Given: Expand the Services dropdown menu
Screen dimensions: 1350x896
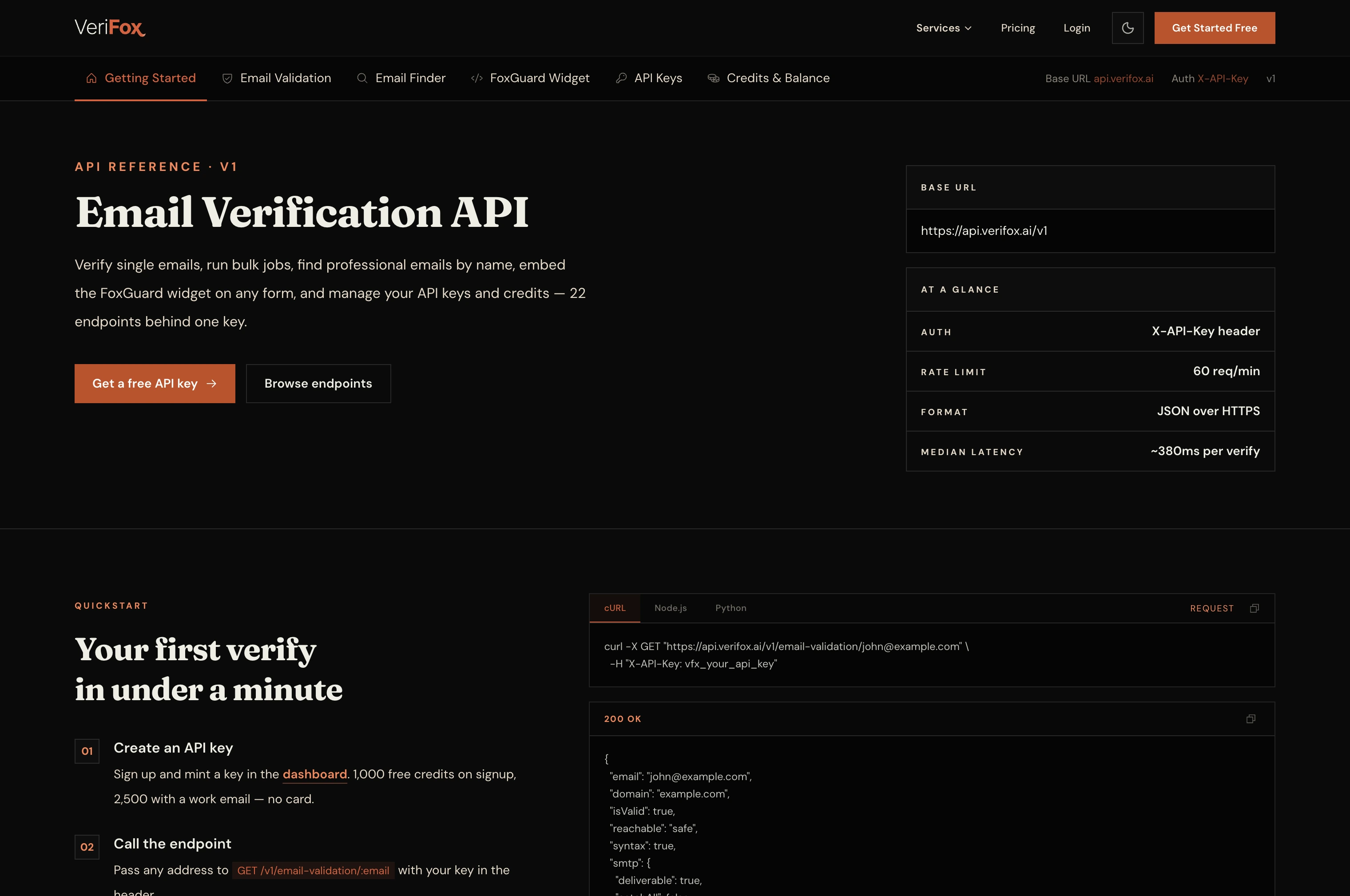Looking at the screenshot, I should pyautogui.click(x=944, y=28).
